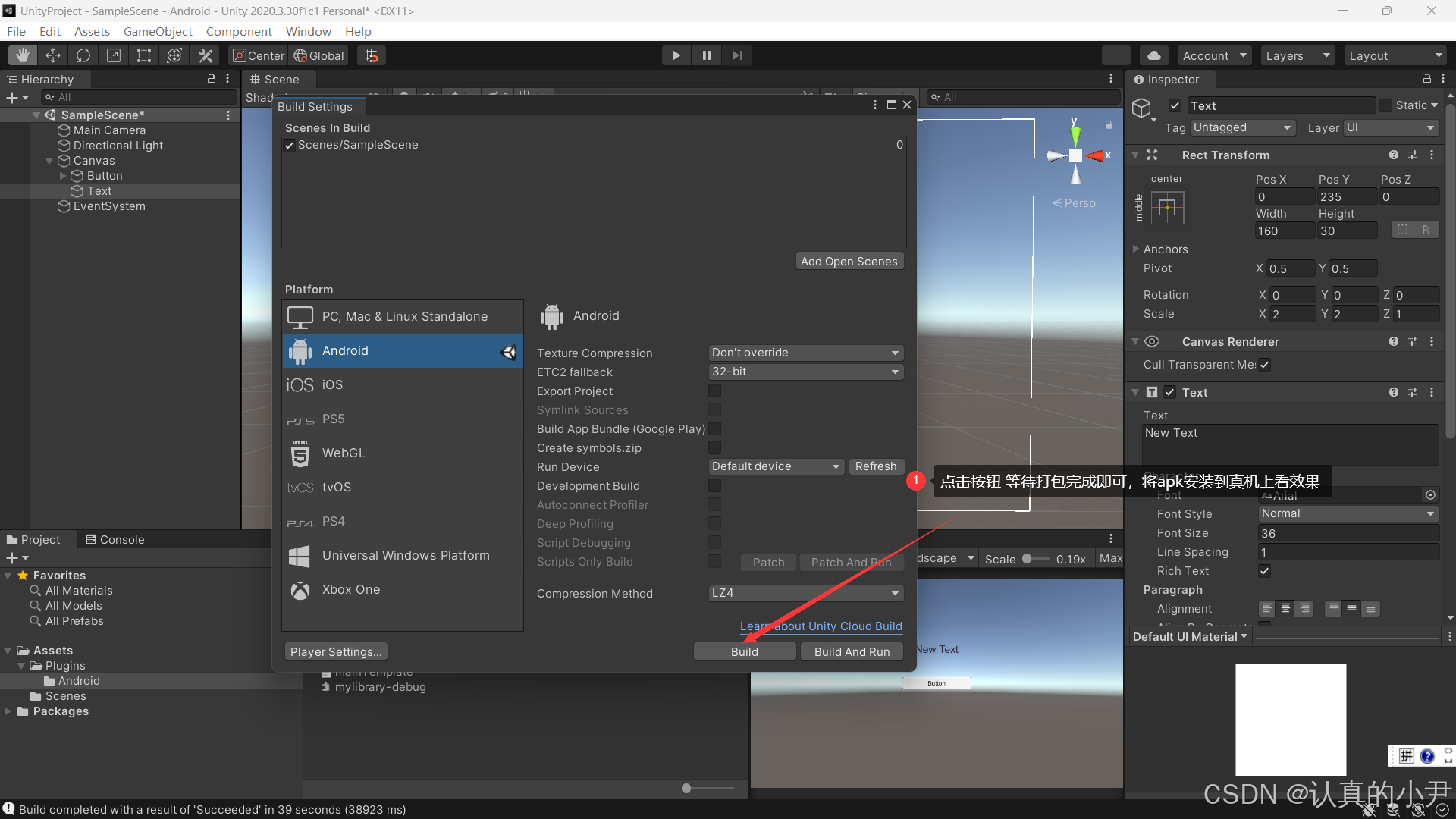1456x819 pixels.
Task: Collapse the Canvas item in Hierarchy
Action: 49,160
